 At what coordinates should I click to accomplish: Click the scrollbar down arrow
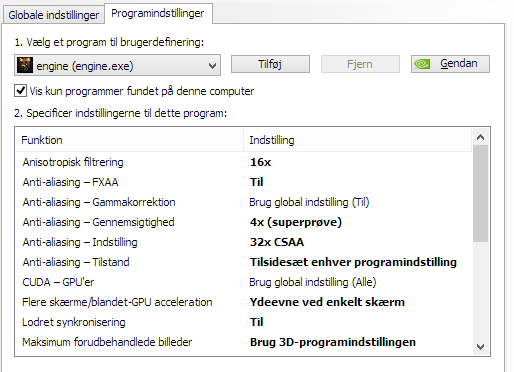click(x=480, y=347)
